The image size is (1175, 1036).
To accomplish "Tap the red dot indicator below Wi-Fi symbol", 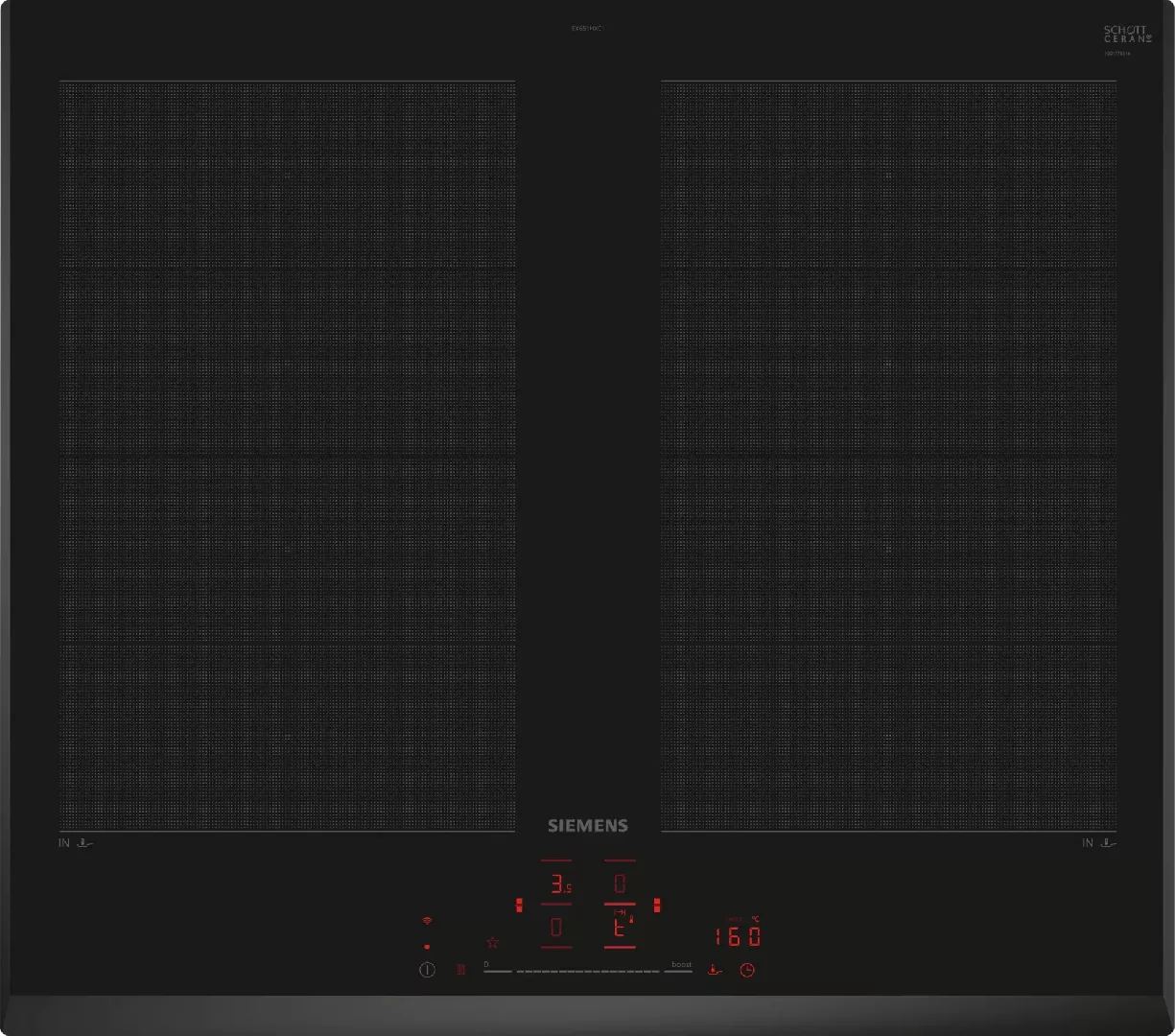I will tap(427, 946).
